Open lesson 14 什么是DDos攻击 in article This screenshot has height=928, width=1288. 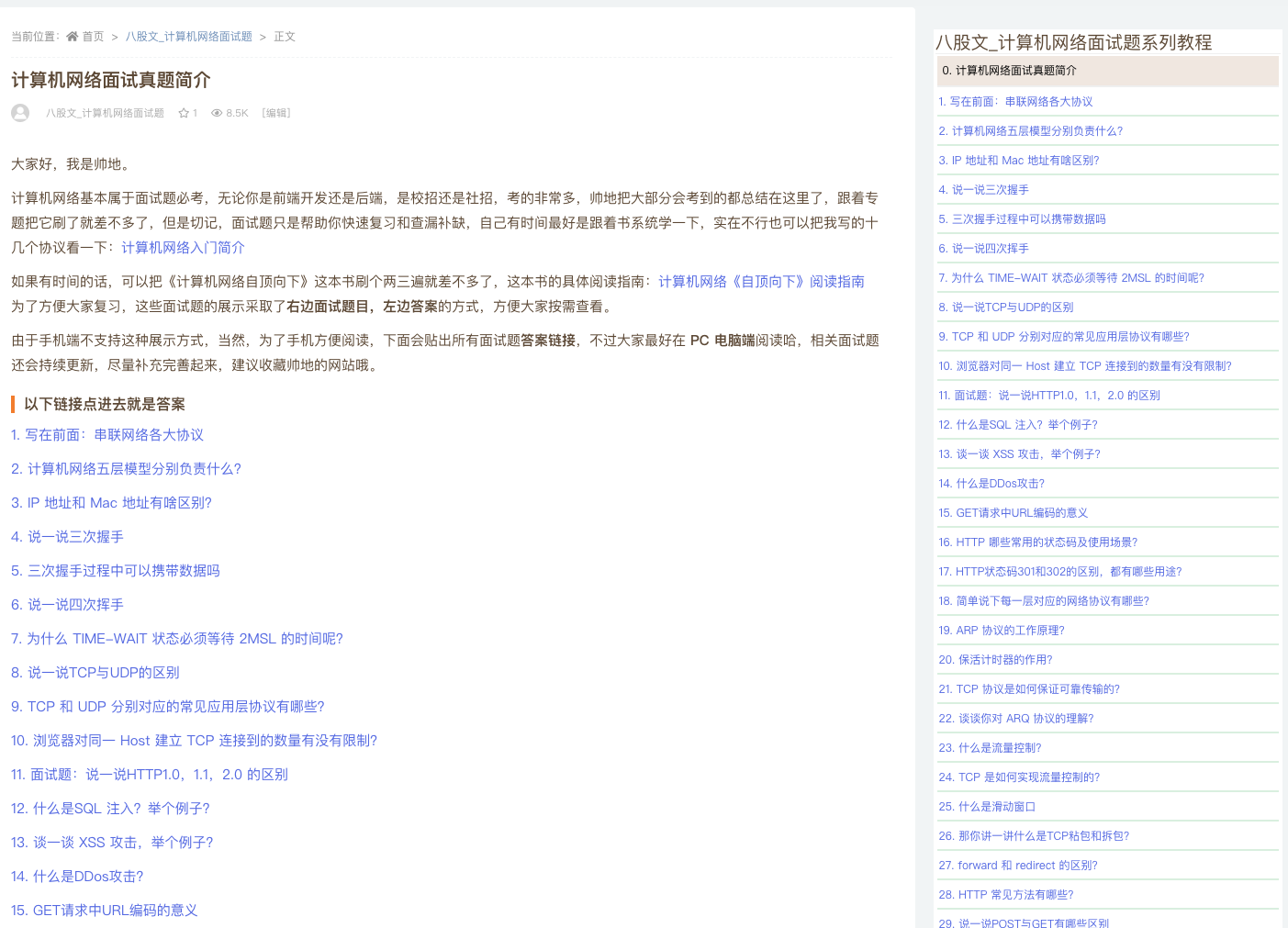tap(77, 876)
